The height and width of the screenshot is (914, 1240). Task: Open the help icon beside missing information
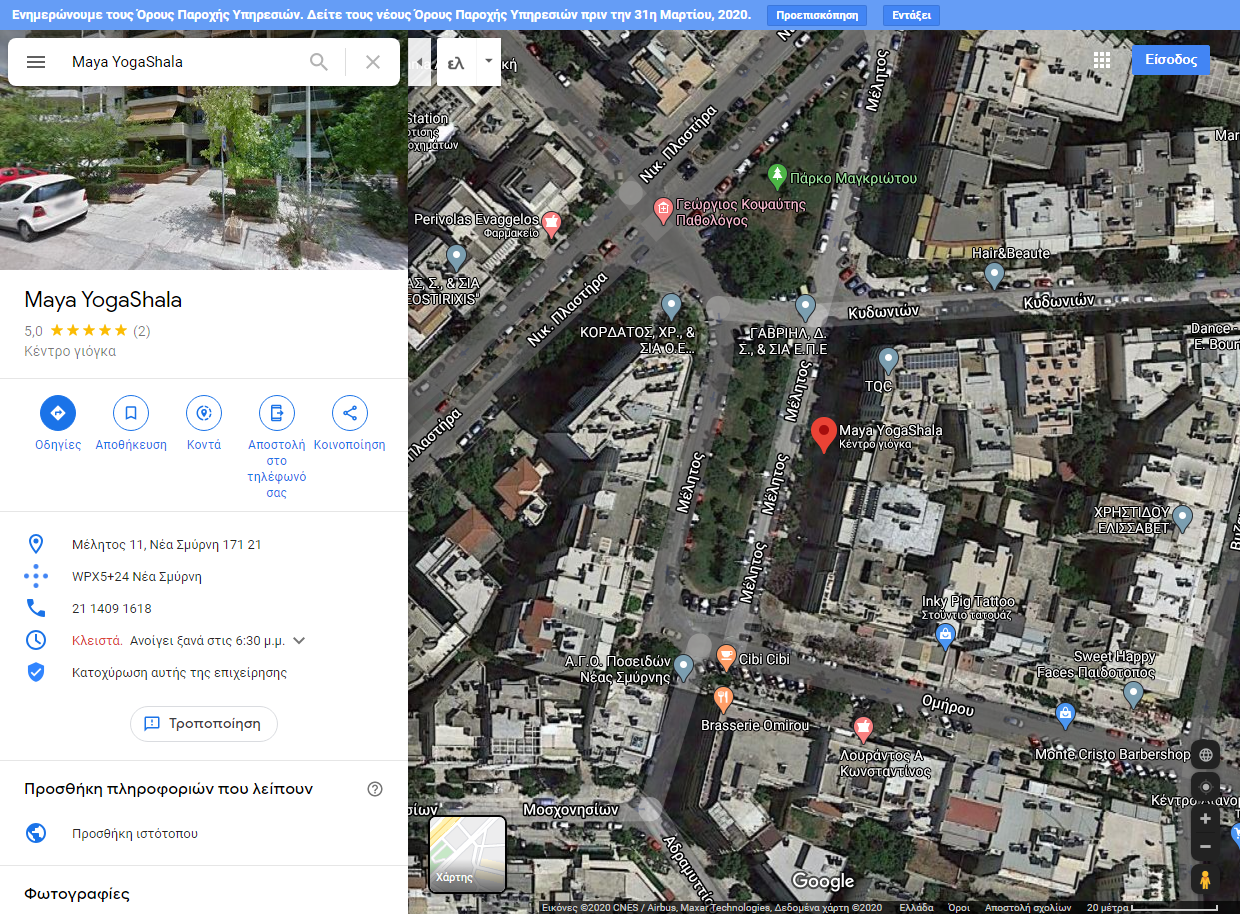click(x=375, y=789)
